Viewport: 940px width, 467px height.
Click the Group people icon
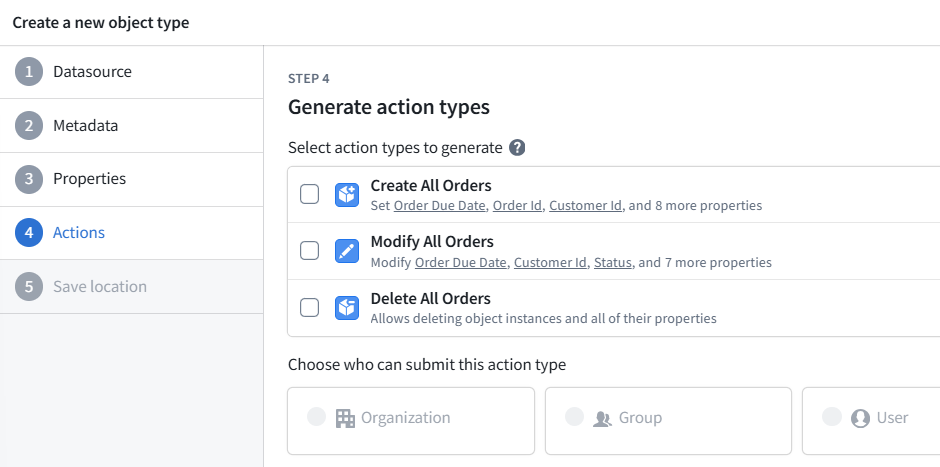(602, 418)
